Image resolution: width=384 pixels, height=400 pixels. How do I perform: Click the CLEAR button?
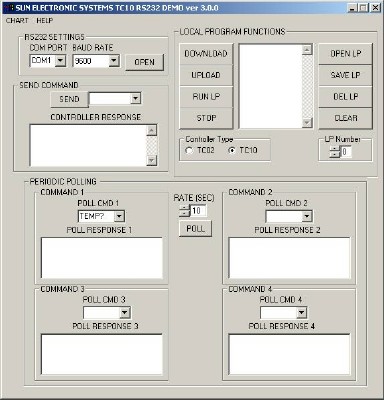pos(346,118)
